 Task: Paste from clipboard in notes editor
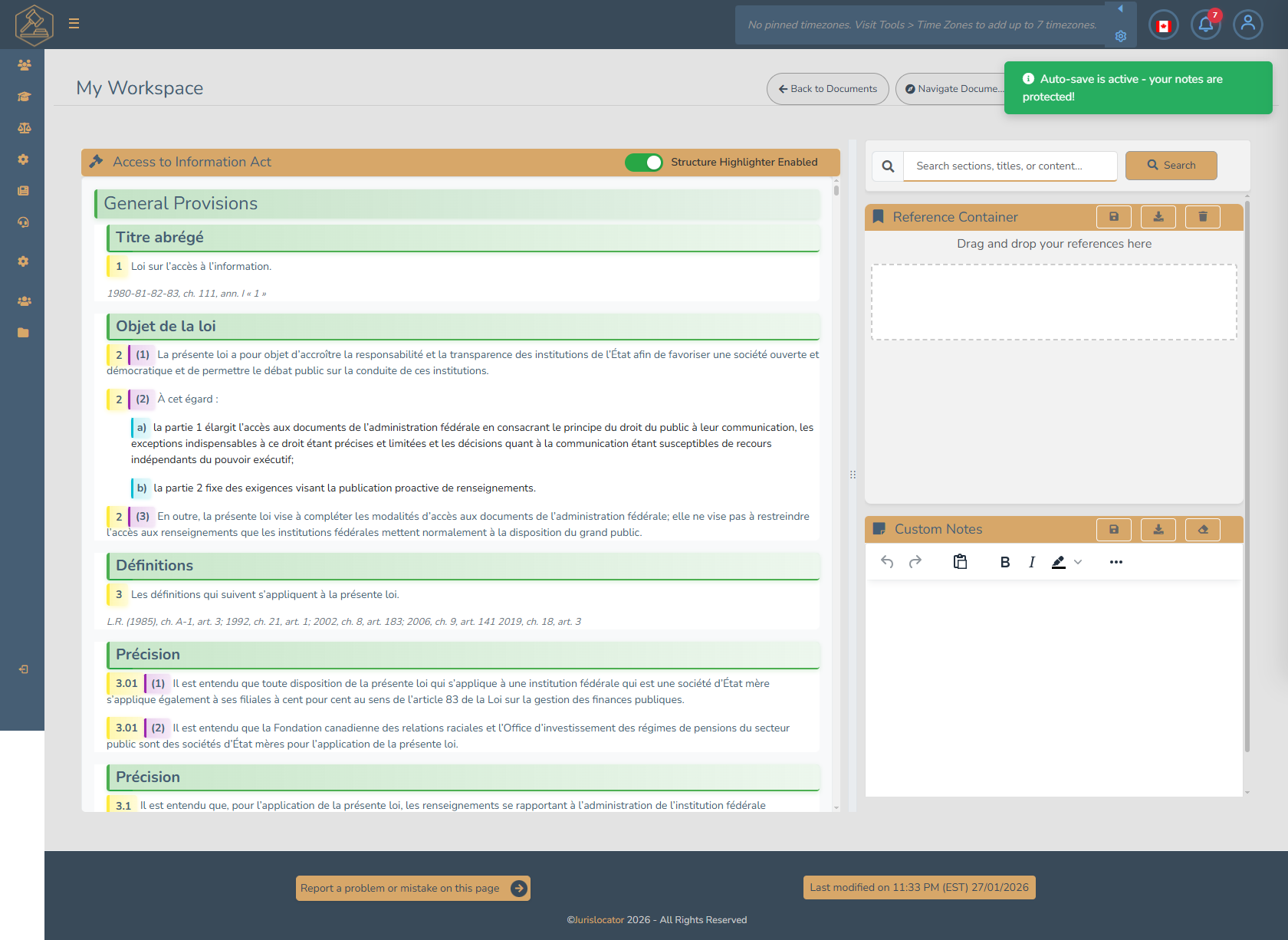960,562
